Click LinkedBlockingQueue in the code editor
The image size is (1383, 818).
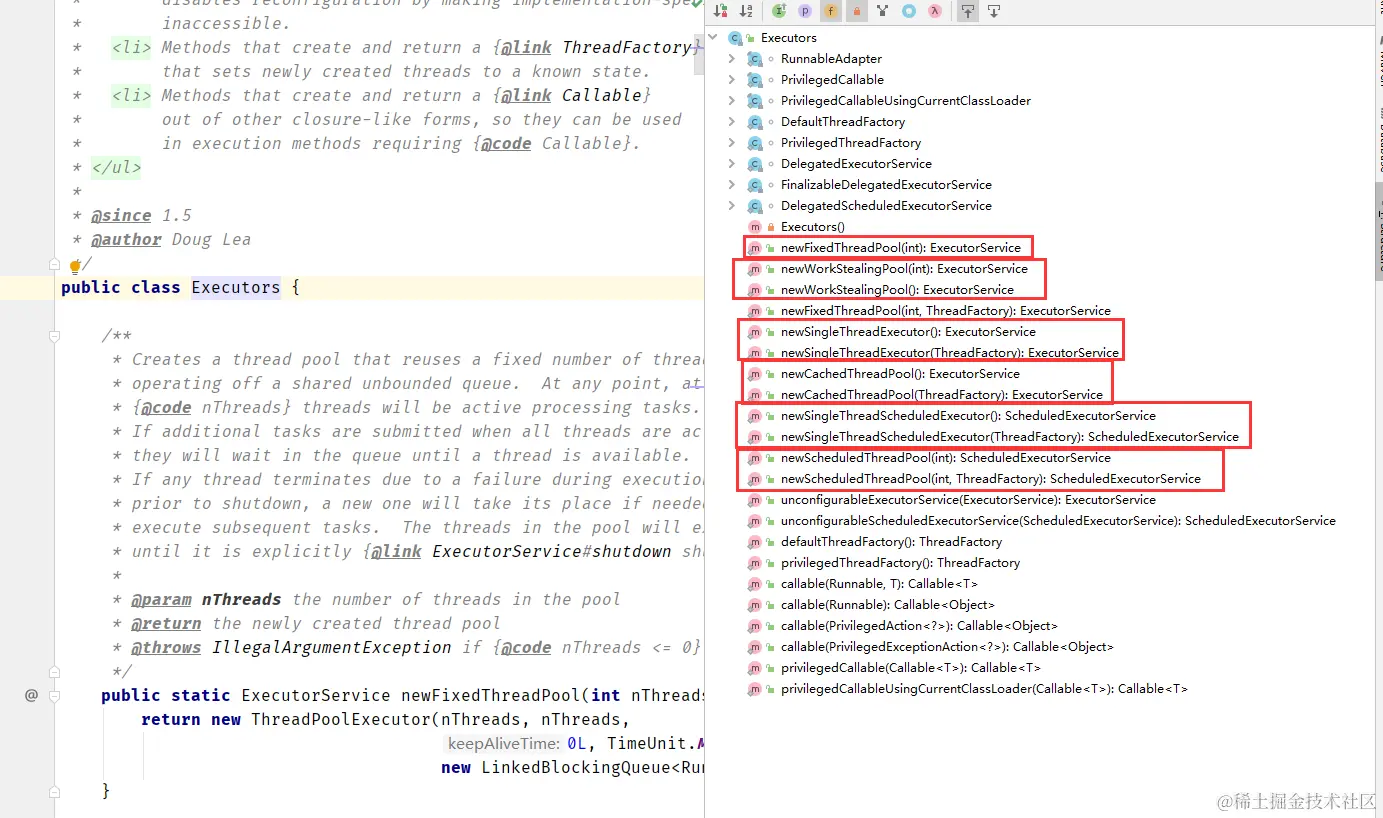574,767
